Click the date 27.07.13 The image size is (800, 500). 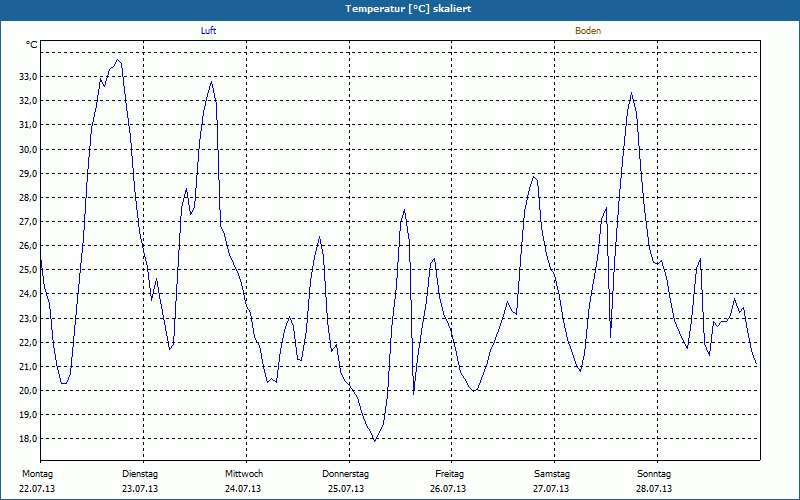point(551,489)
